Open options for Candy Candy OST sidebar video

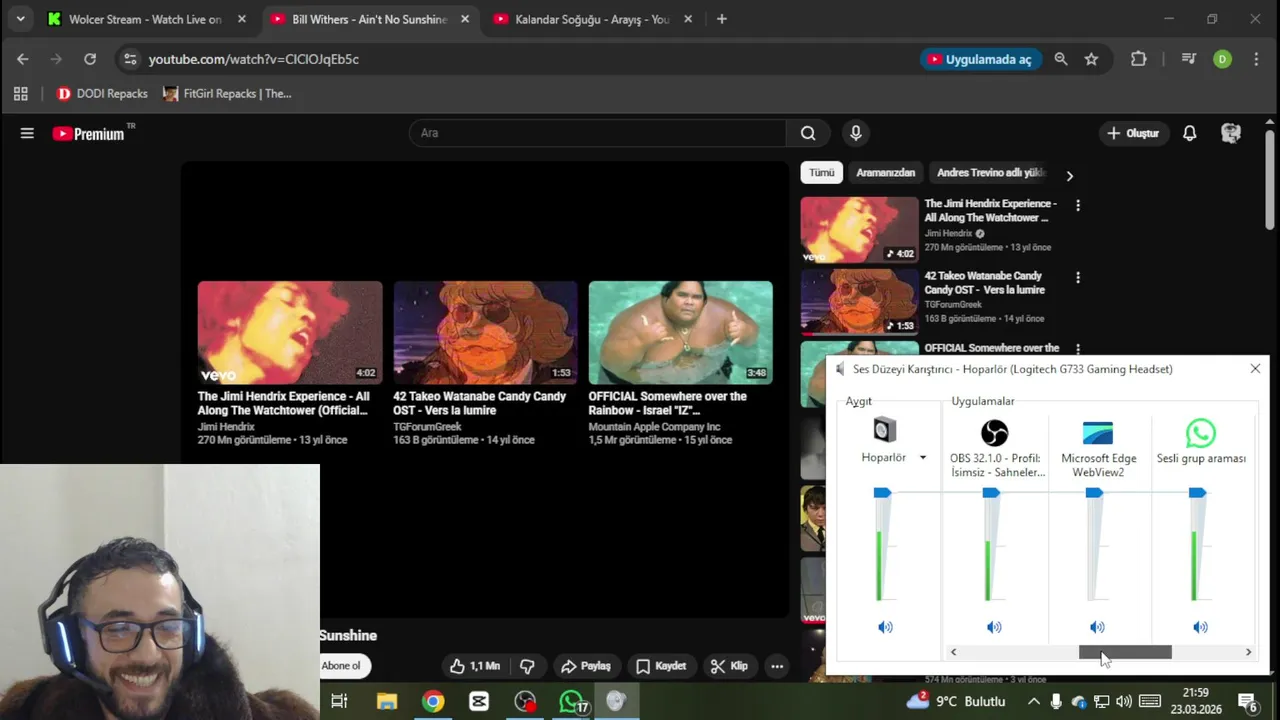1077,277
